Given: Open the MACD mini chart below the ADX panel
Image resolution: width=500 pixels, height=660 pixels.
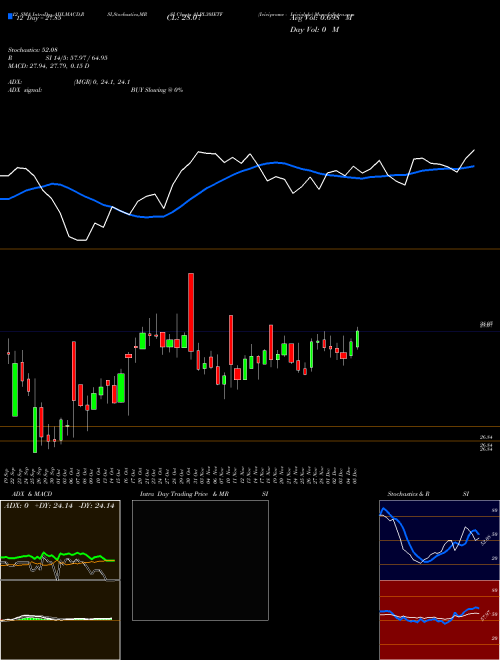Looking at the screenshot, I should 60,620.
